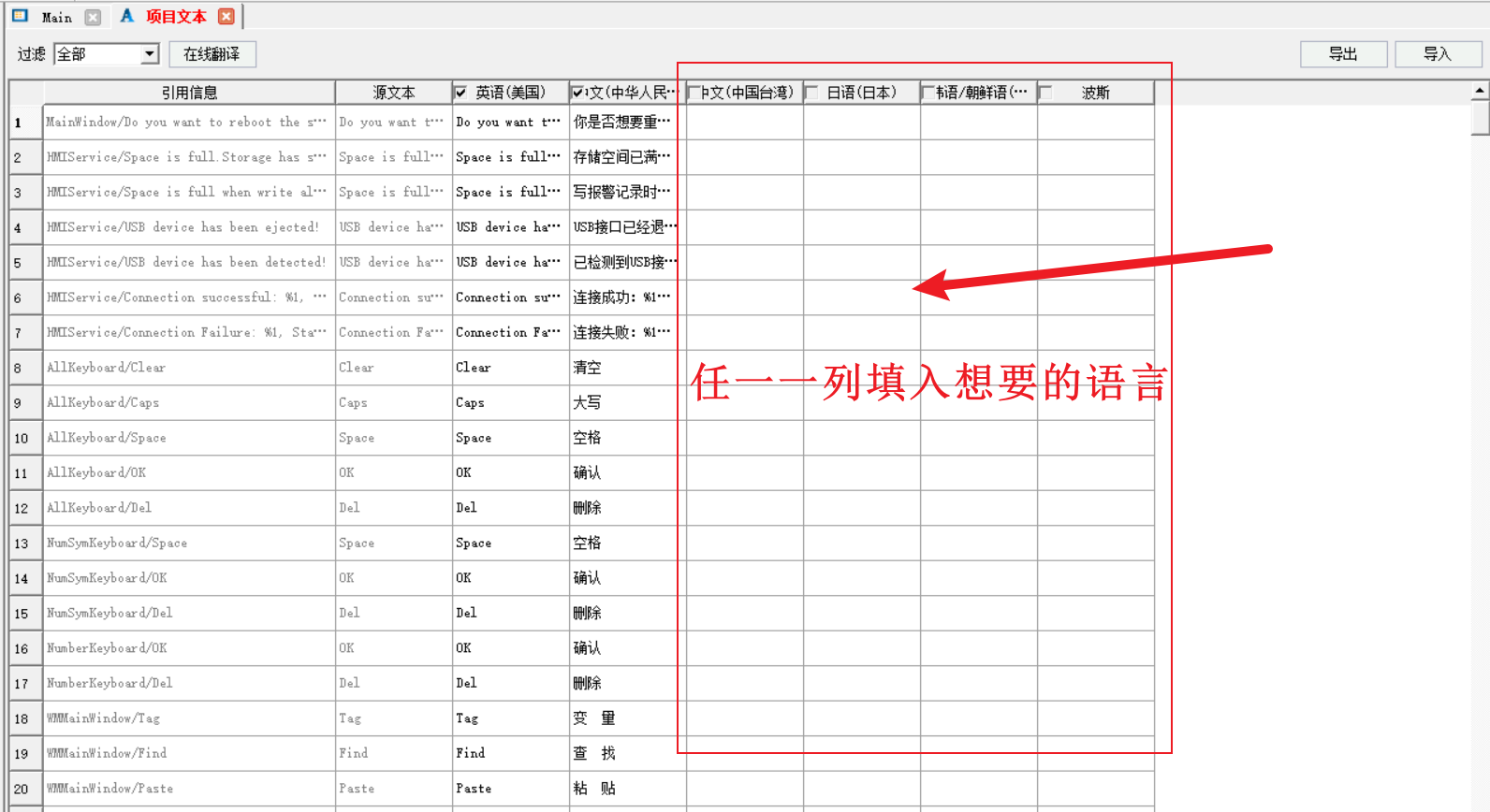1490x812 pixels.
Task: Click the cell MainWindow/Do you want to reboot
Action: coord(189,123)
